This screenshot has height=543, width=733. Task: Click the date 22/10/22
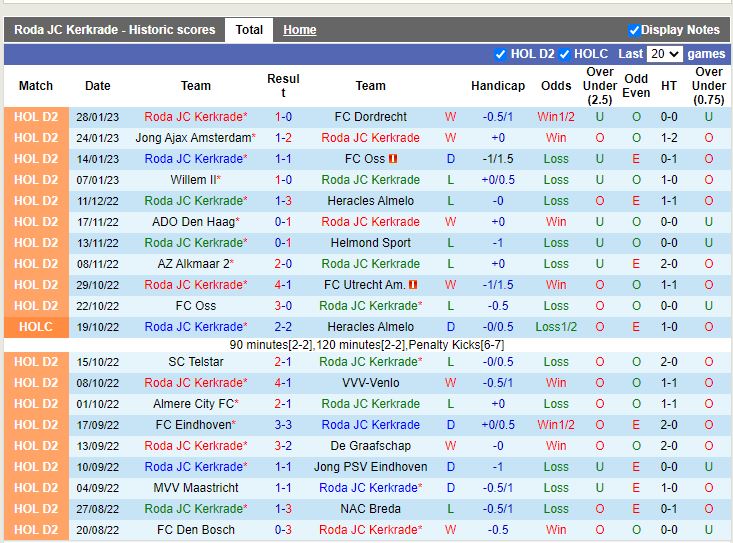pos(98,306)
